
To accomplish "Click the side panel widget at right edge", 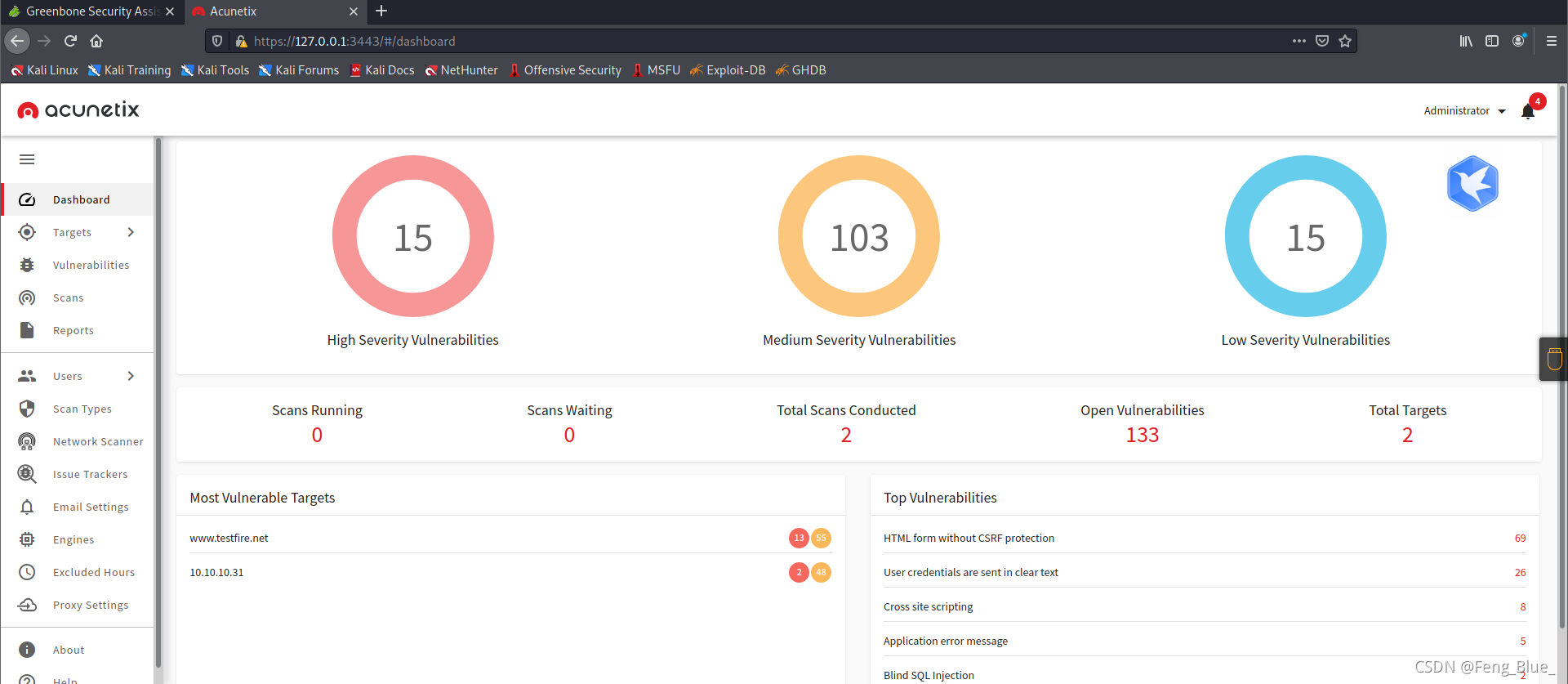I will point(1554,359).
